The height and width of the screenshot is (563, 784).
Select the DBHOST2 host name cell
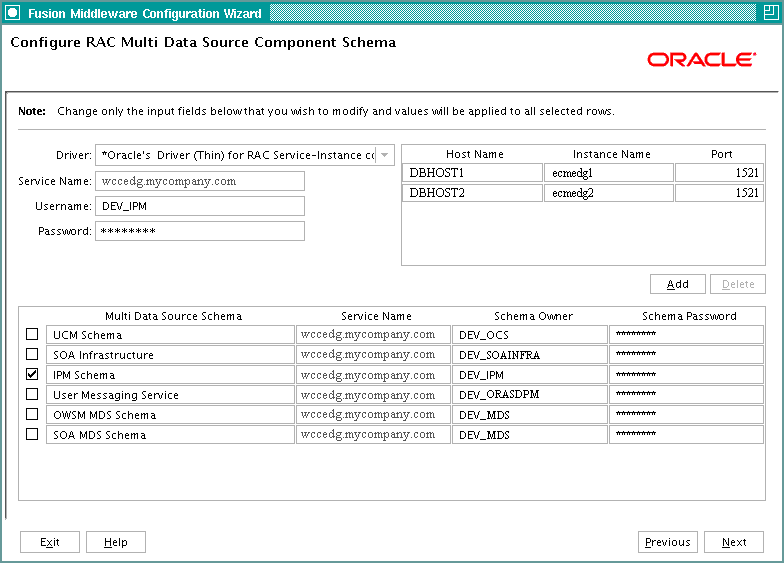coord(472,192)
